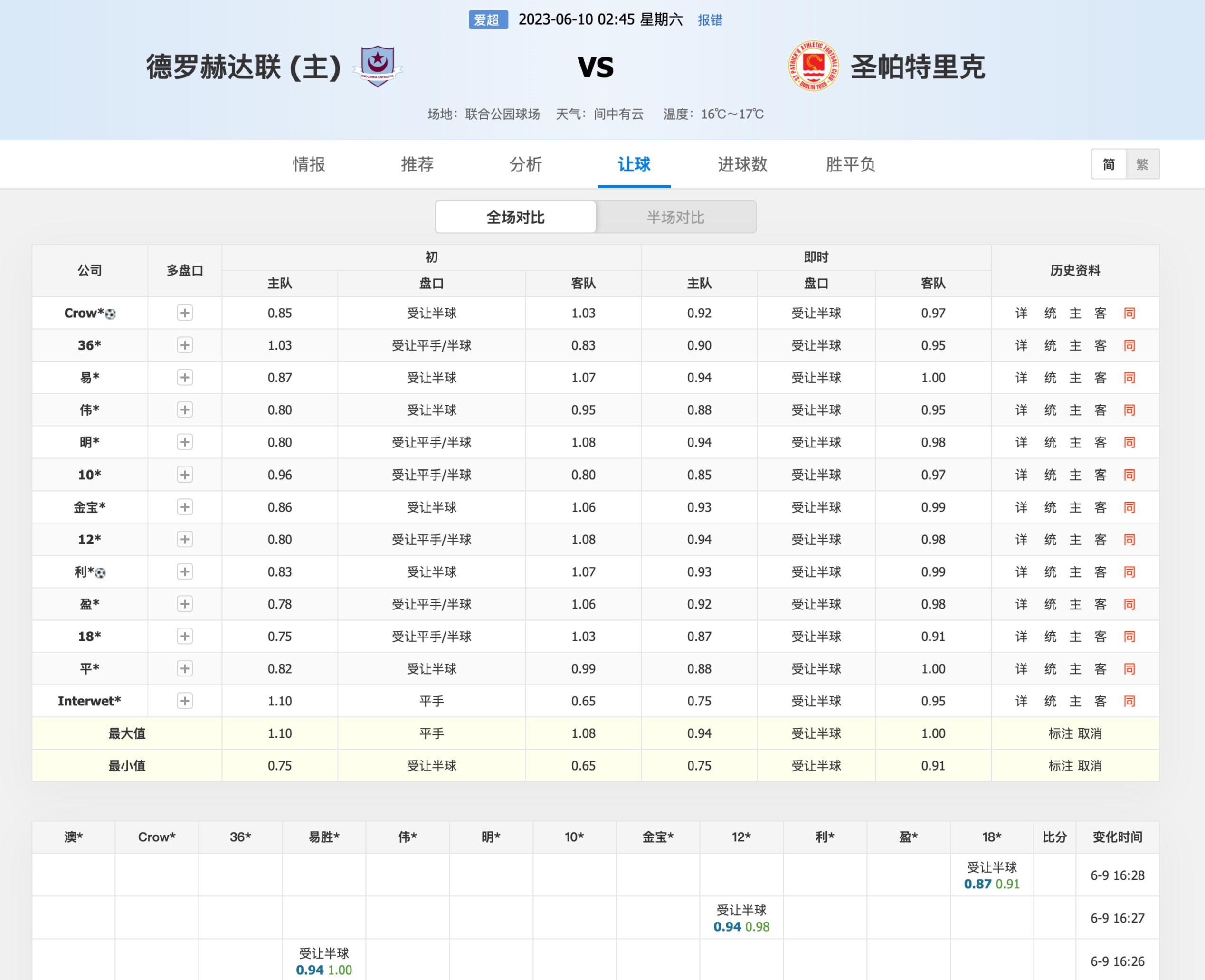Screen dimensions: 1205x980
Task: Click 36* initial handicap 受让平手/半球
Action: click(431, 345)
